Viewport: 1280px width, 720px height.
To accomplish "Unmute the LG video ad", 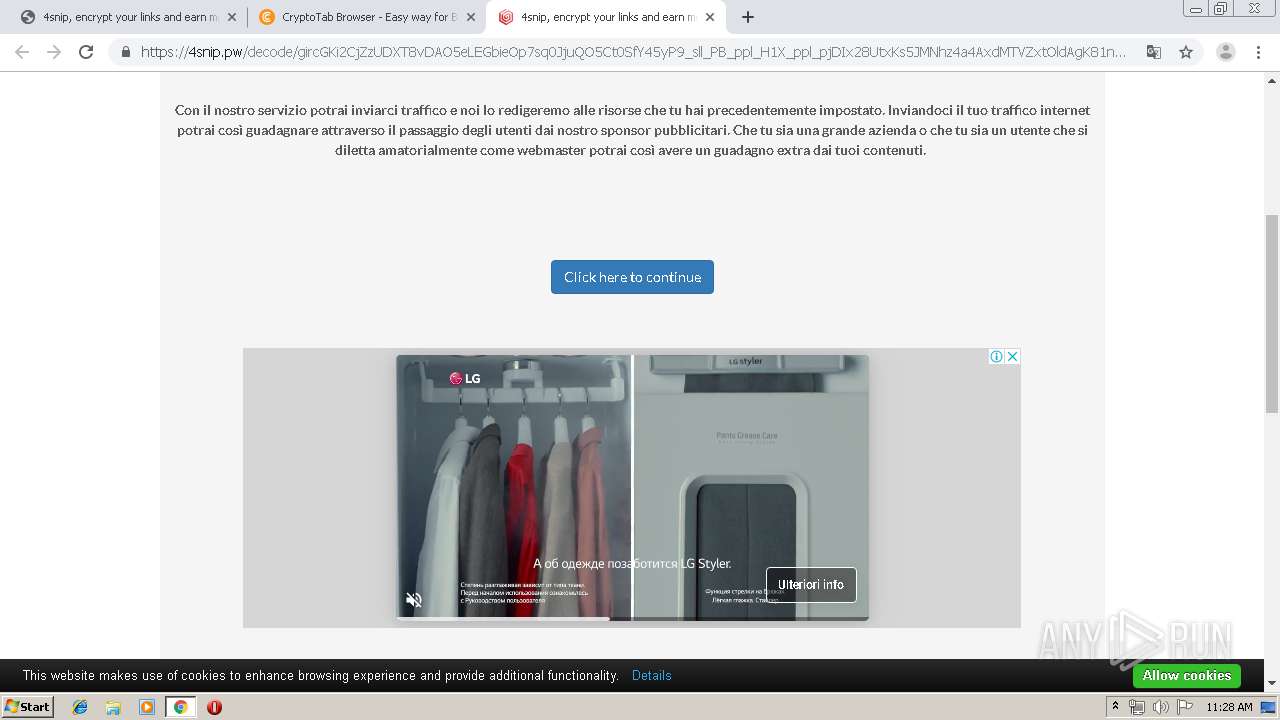I will [x=414, y=600].
